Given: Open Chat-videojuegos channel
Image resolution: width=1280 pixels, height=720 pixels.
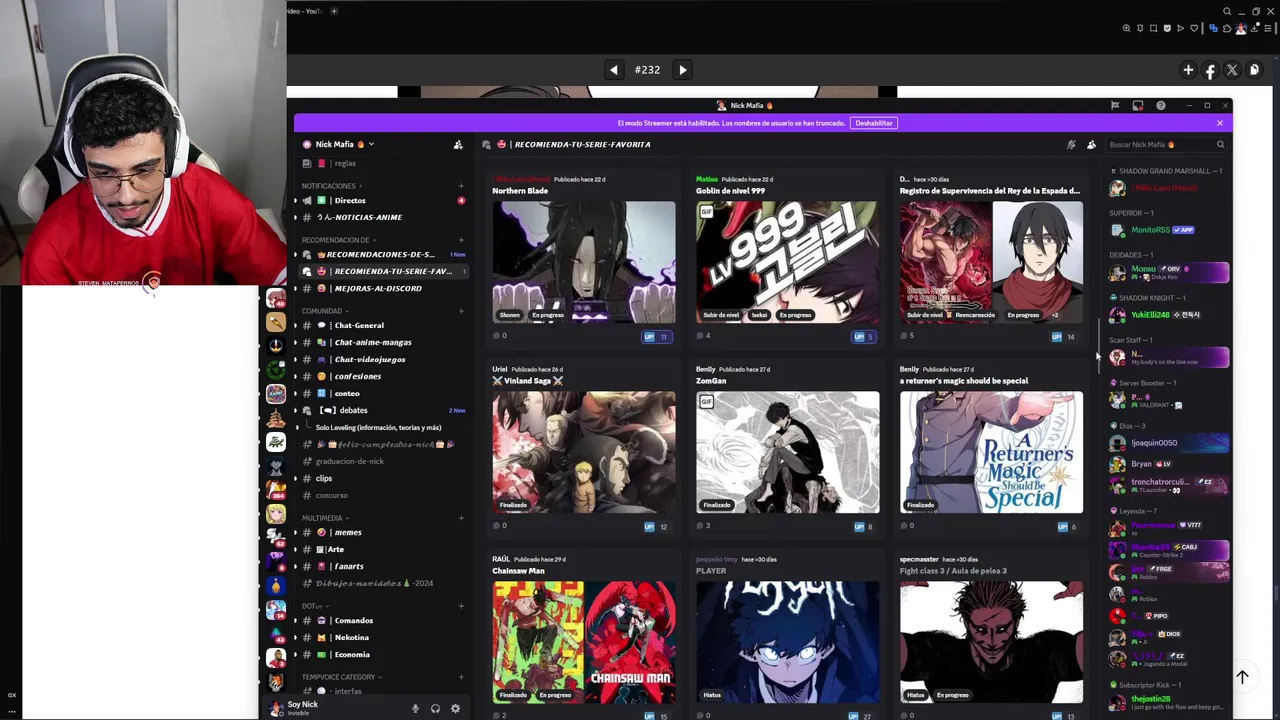Looking at the screenshot, I should point(383,359).
